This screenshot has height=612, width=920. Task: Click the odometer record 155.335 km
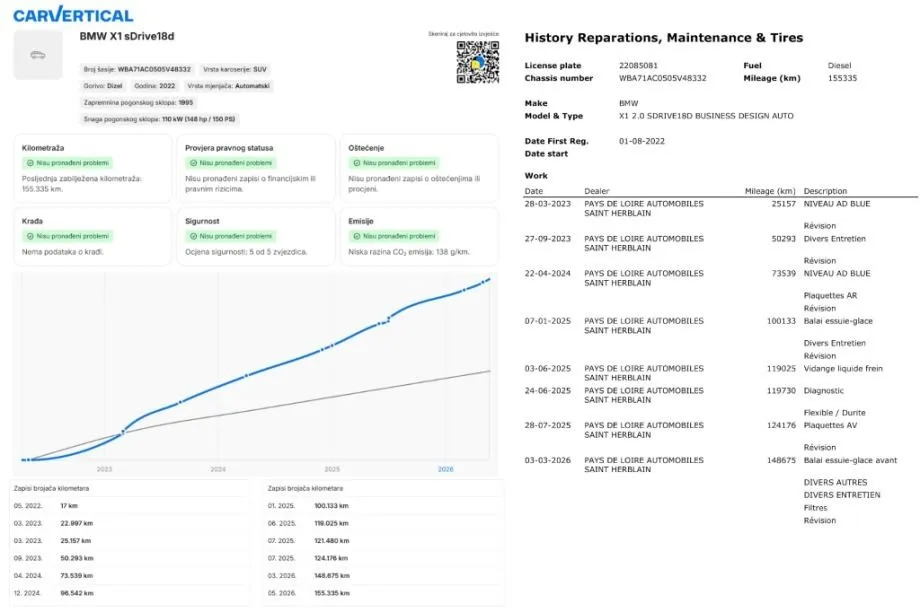(332, 594)
